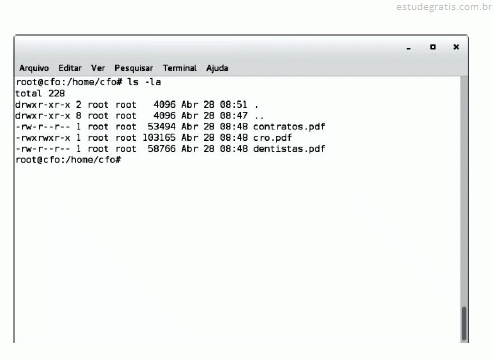The image size is (493, 360).
Task: Click the file size 58766
Action: pyautogui.click(x=162, y=149)
